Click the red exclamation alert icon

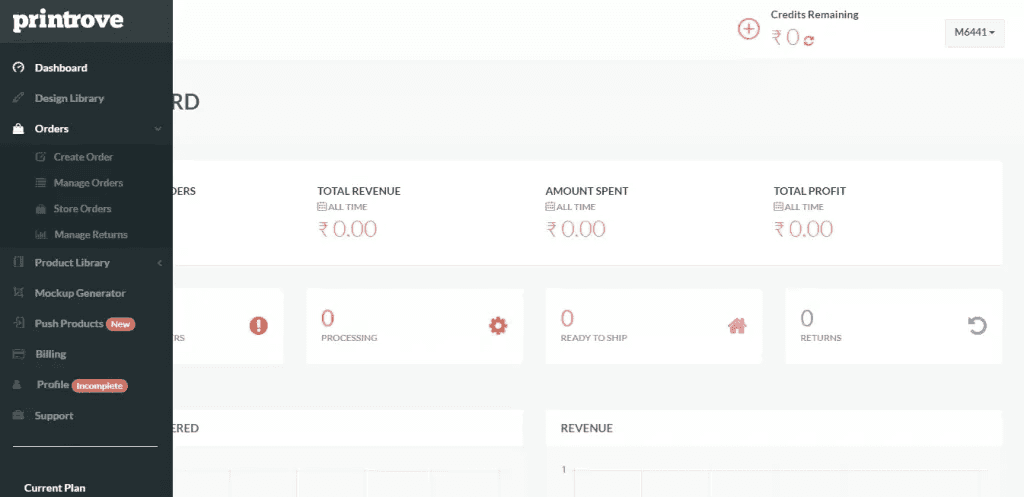coord(259,325)
